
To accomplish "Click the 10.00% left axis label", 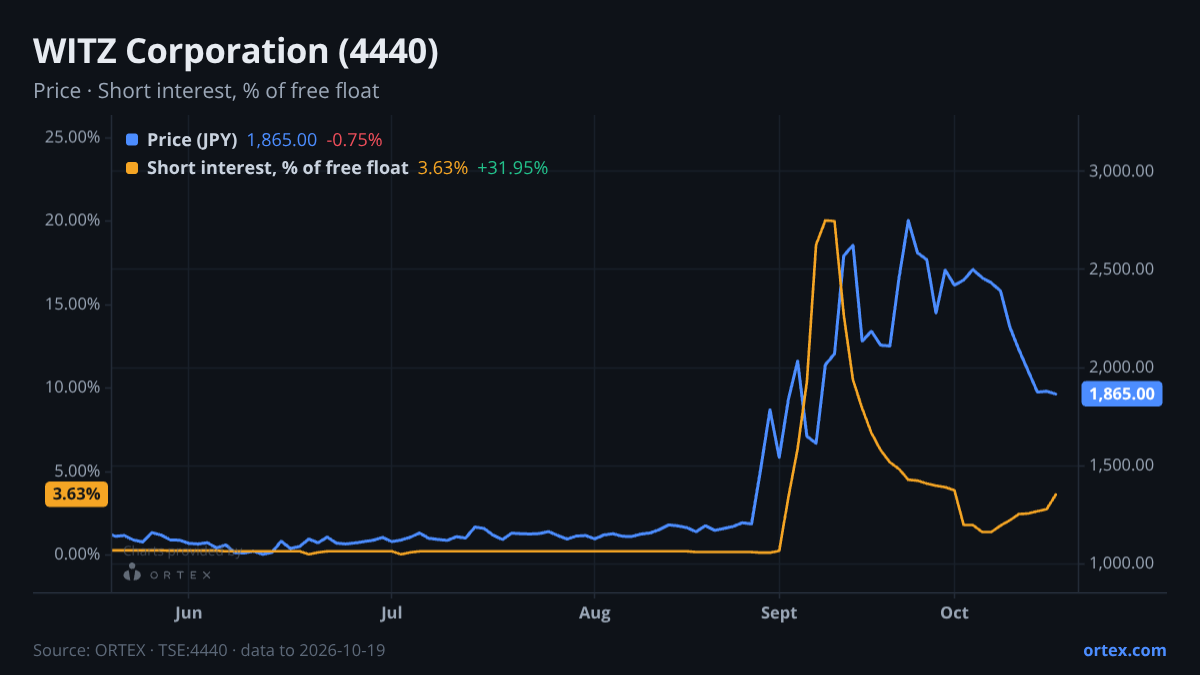I will 72,387.
